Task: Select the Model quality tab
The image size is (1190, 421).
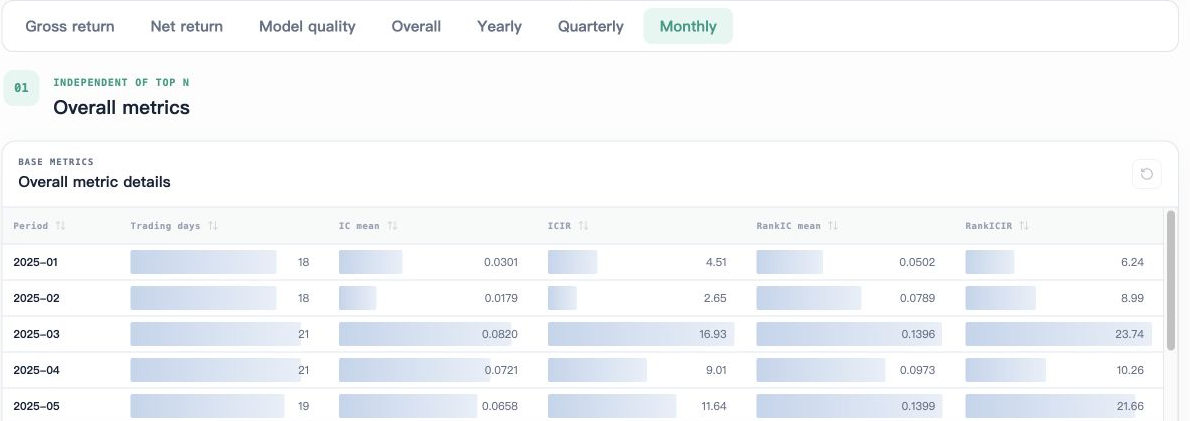Action: point(307,27)
